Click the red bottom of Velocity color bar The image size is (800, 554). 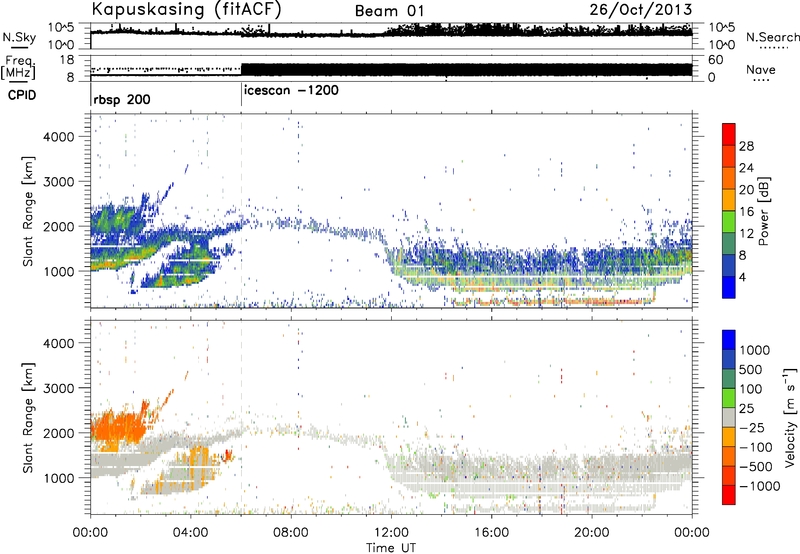coord(729,495)
